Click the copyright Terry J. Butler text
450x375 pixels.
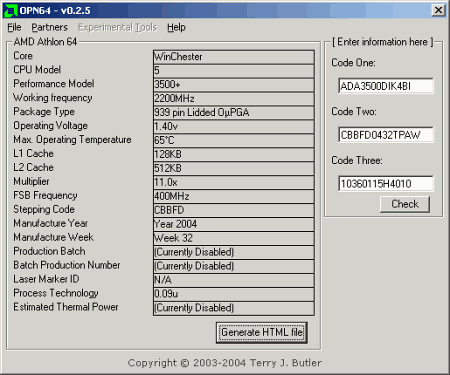(225, 363)
